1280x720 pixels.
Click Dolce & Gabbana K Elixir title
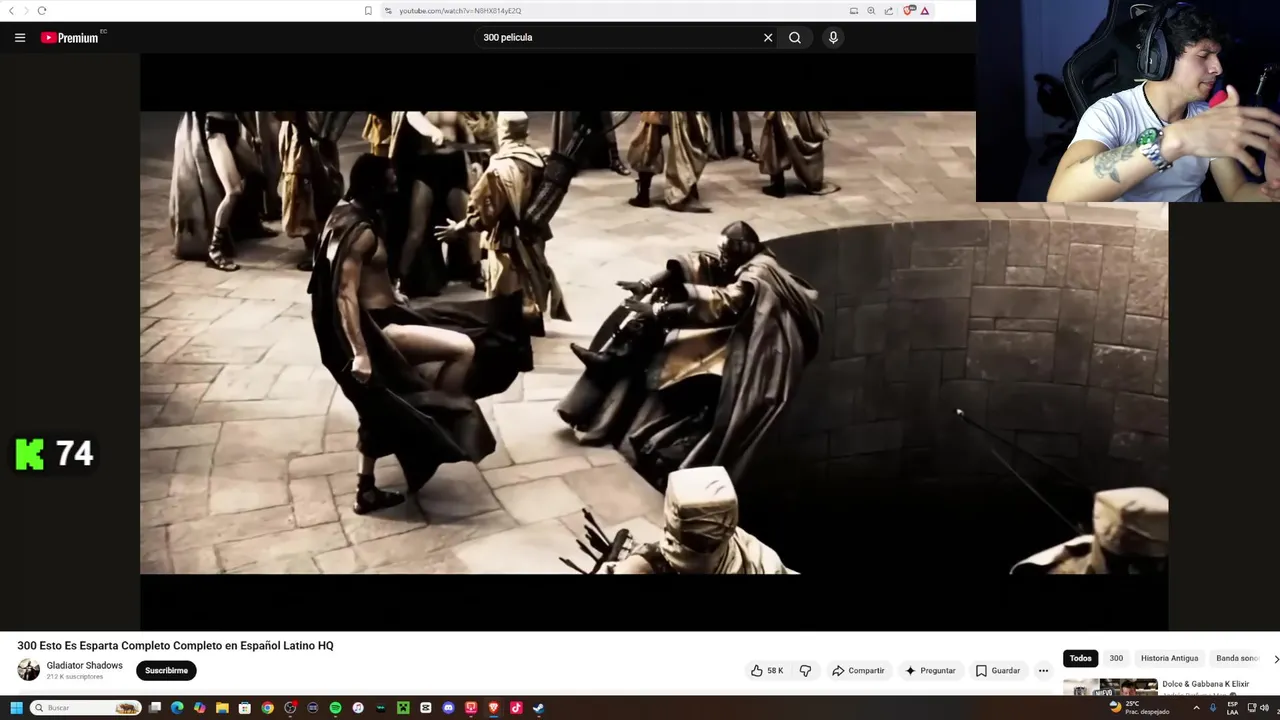pos(1205,684)
